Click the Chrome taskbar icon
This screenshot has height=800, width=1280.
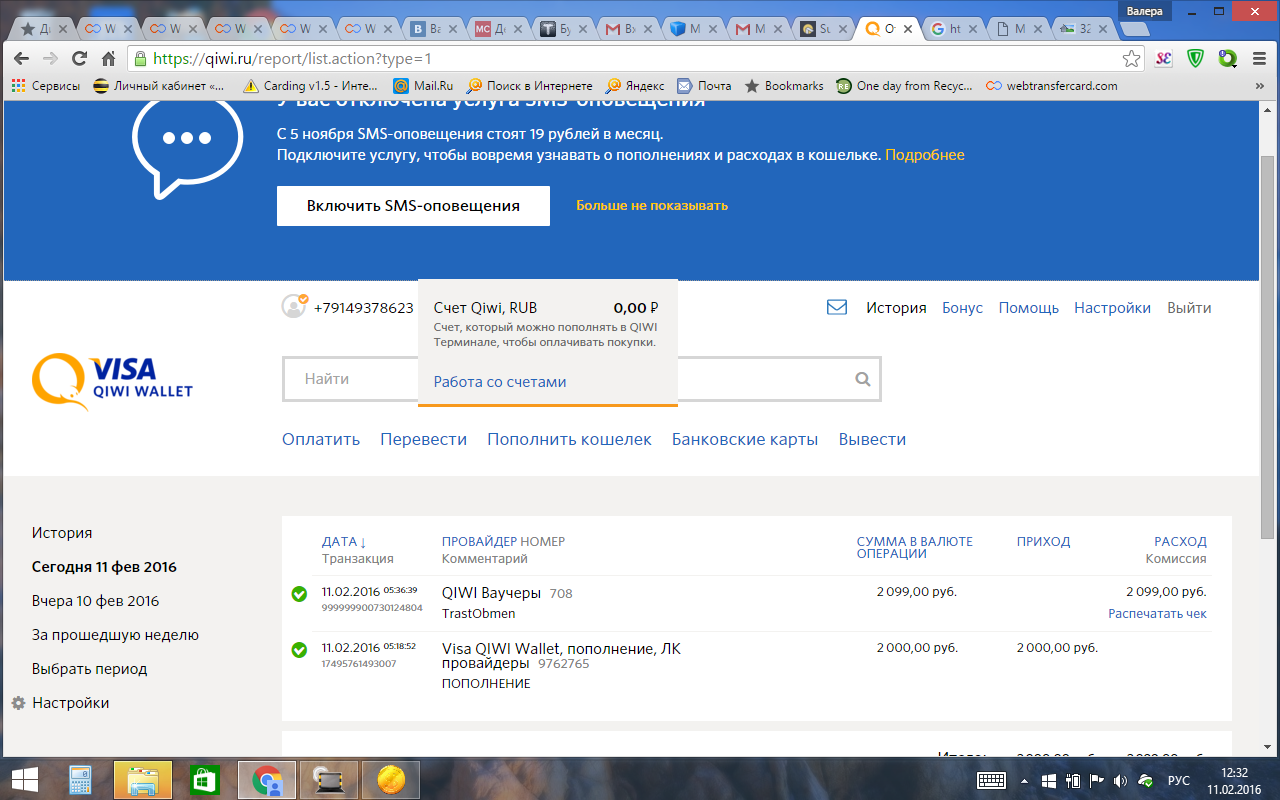(267, 780)
